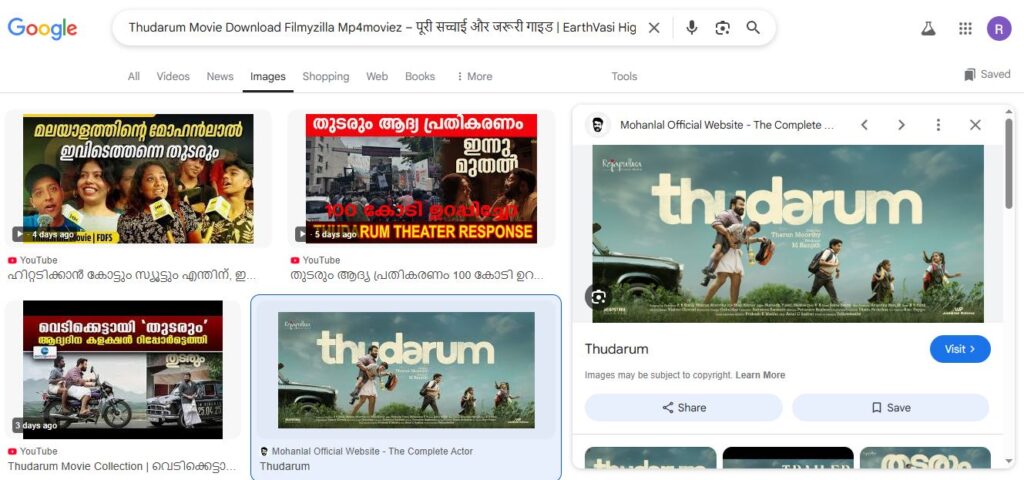
Task: Switch to the All tab
Action: pyautogui.click(x=134, y=76)
